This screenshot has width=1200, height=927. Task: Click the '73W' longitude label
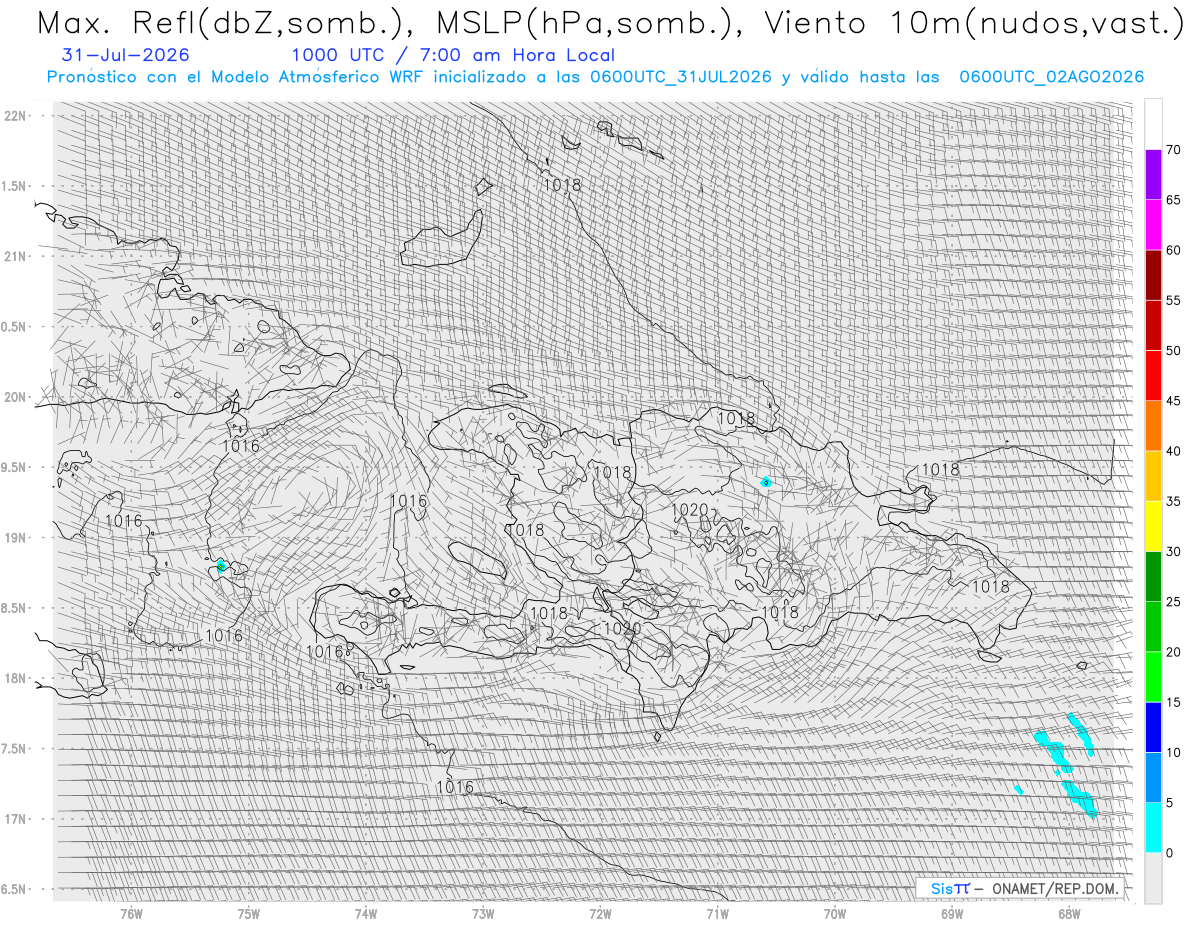(483, 914)
